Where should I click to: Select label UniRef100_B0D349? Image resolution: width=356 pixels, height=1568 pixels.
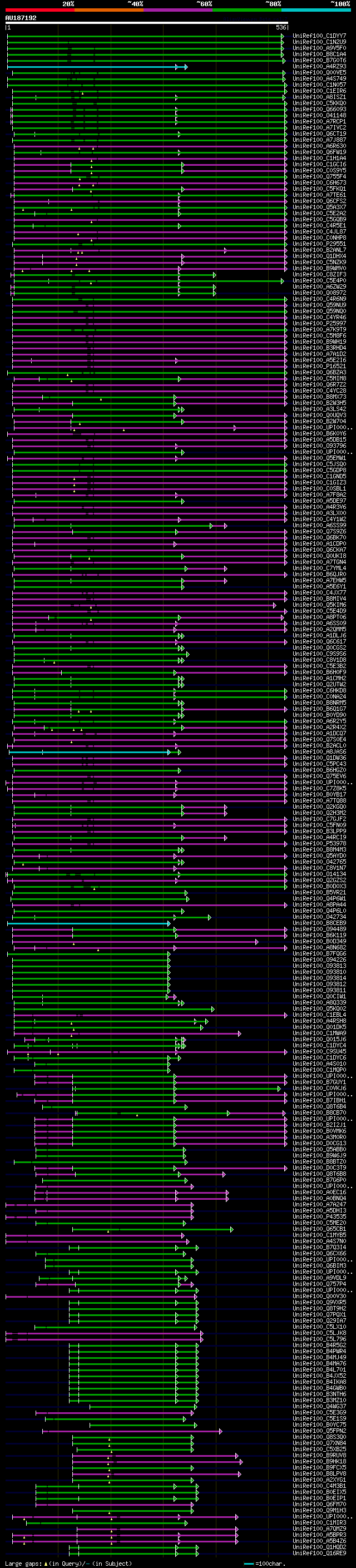(x=319, y=942)
